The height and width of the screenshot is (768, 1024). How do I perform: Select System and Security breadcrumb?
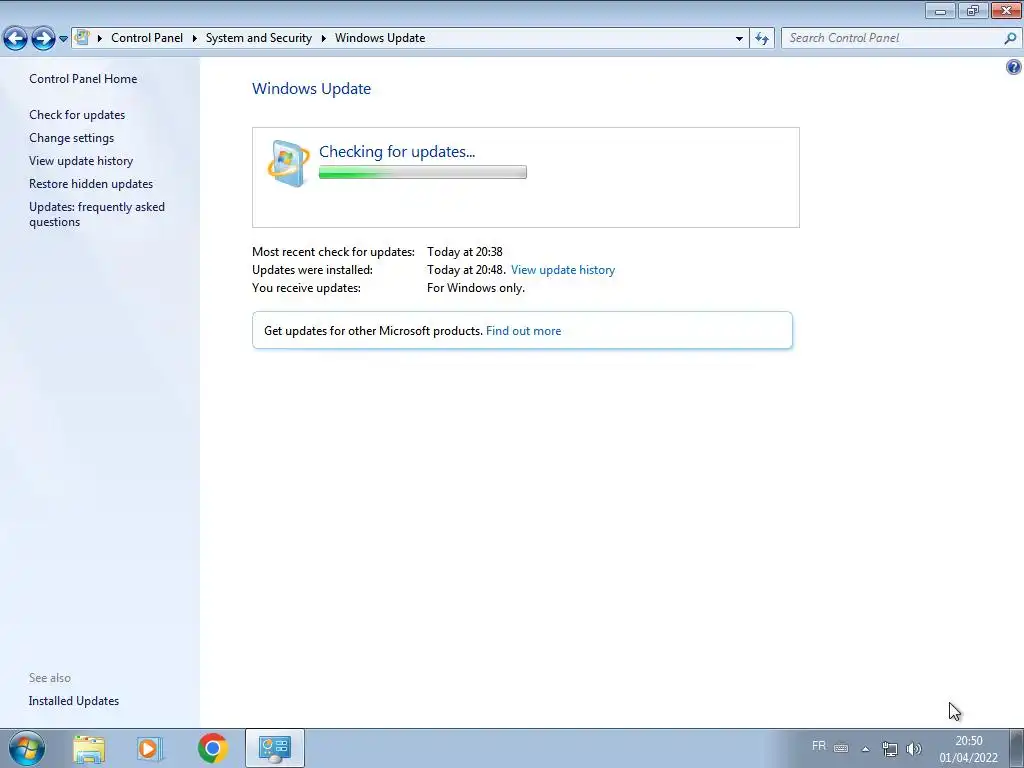pyautogui.click(x=259, y=38)
